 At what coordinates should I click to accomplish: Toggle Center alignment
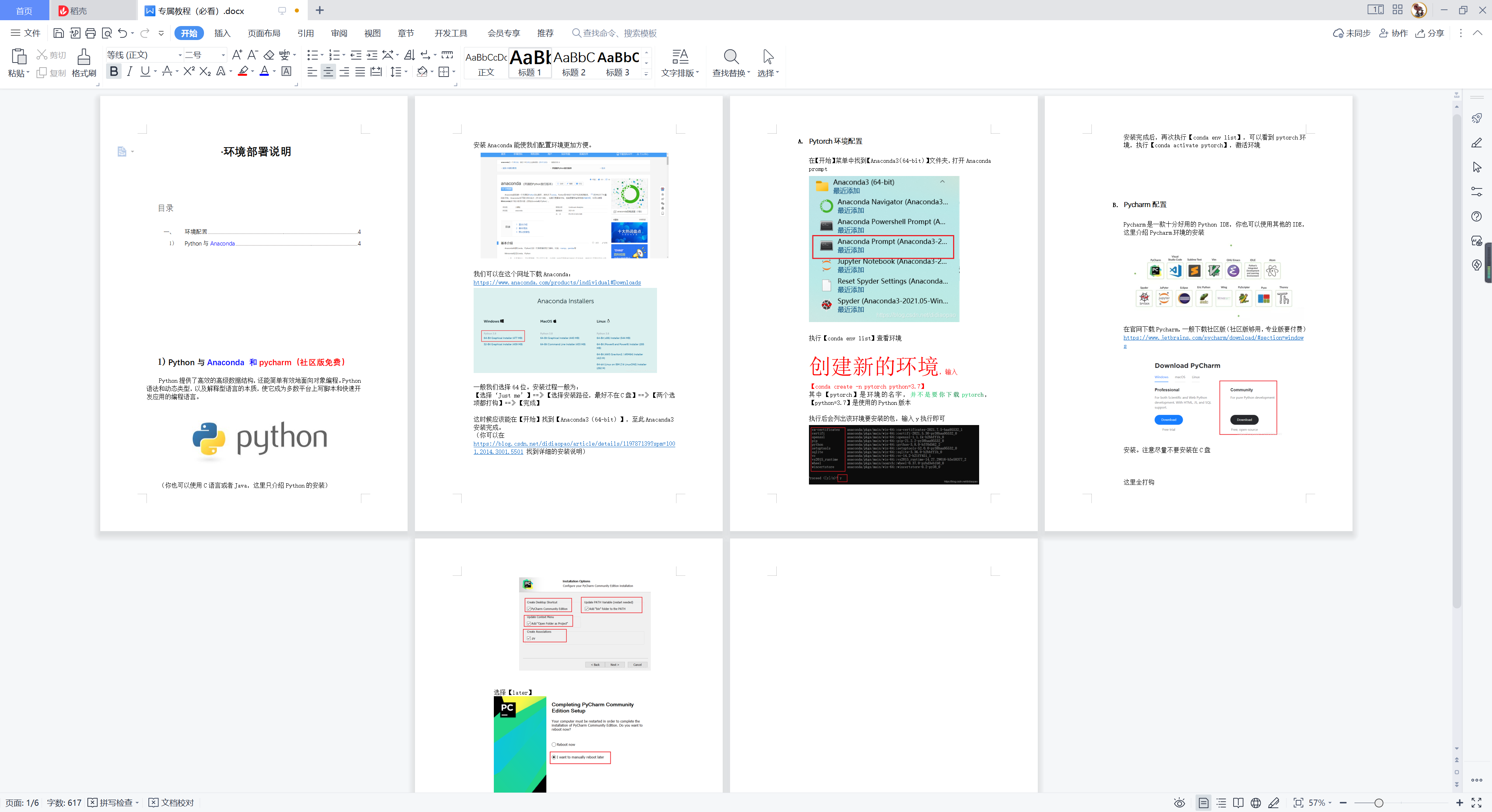tap(328, 71)
